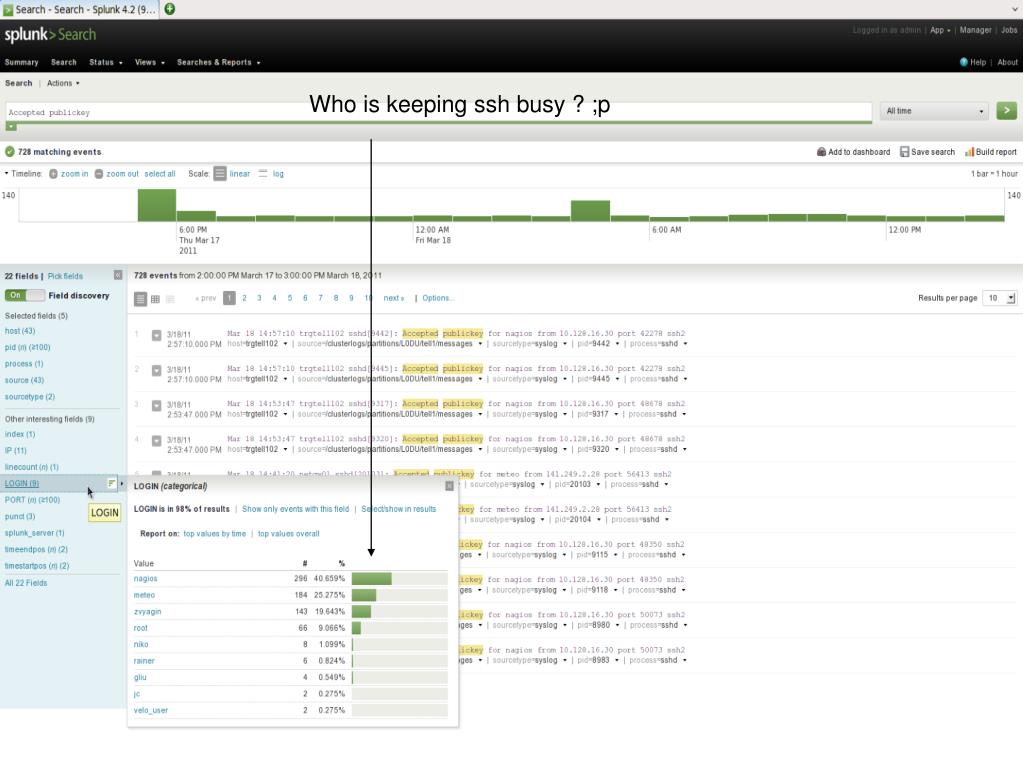Click the sourcetype (2) field
The width and height of the screenshot is (1023, 767).
click(x=29, y=397)
